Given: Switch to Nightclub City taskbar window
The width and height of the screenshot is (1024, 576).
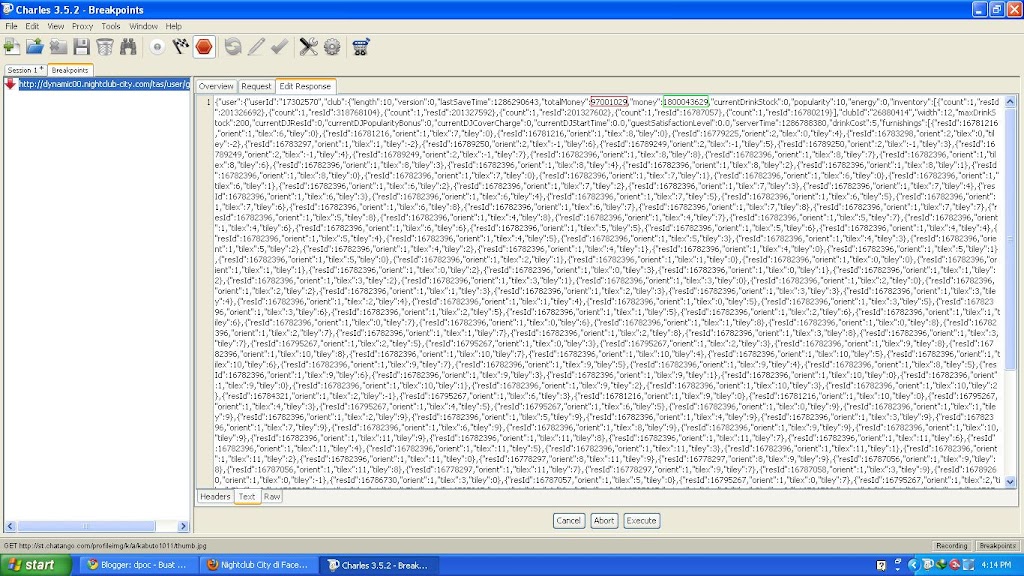Looking at the screenshot, I should tap(259, 565).
